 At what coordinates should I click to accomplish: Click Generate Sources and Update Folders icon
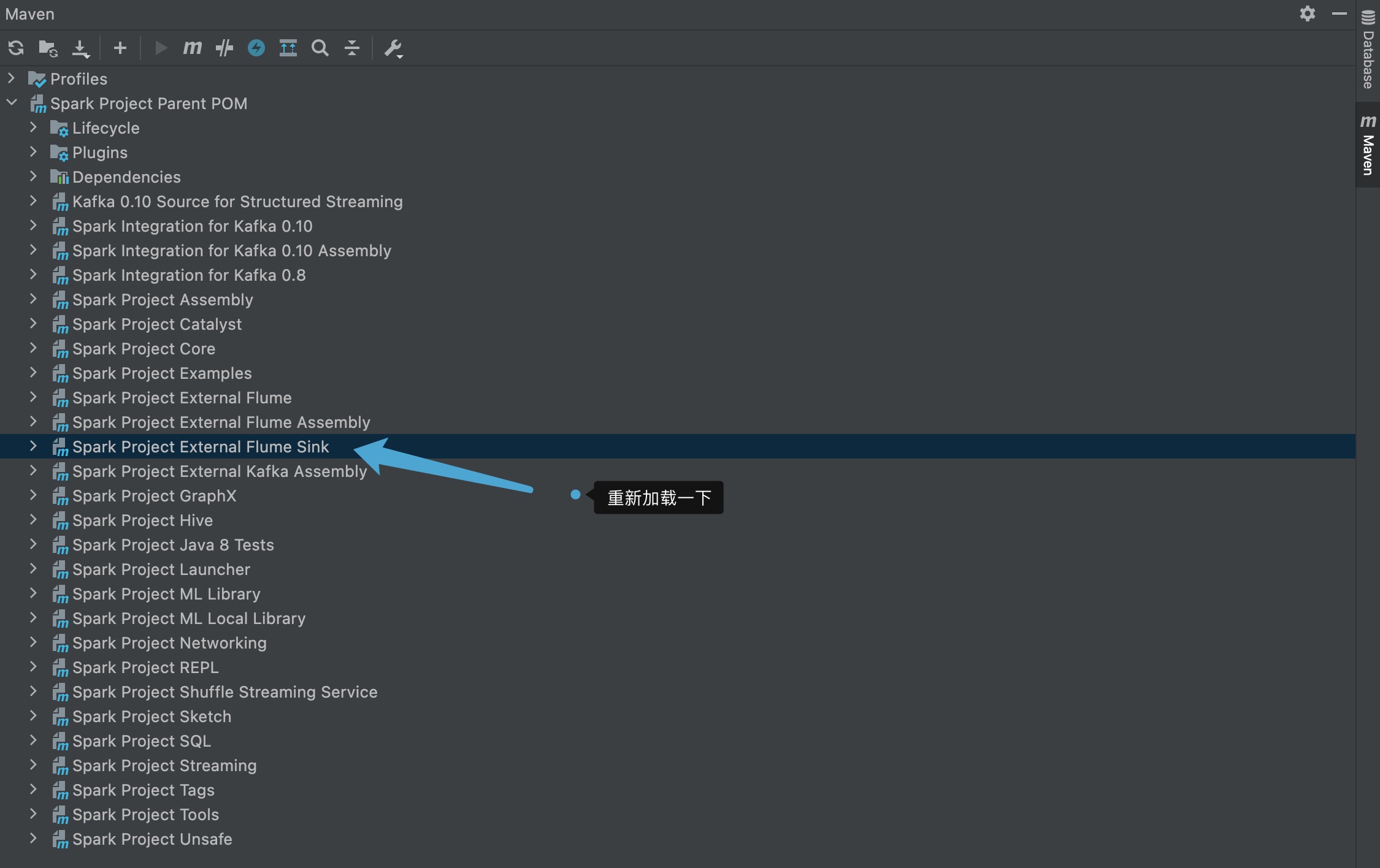tap(48, 48)
